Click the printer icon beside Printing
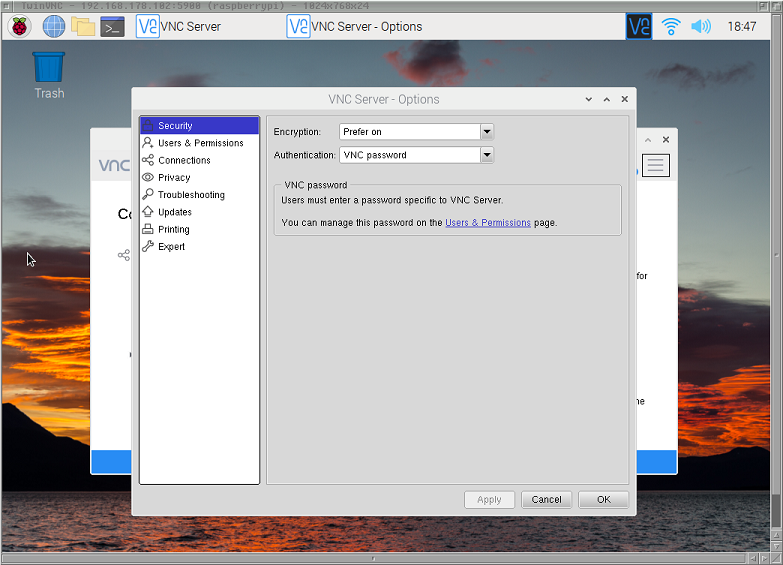 click(x=148, y=229)
